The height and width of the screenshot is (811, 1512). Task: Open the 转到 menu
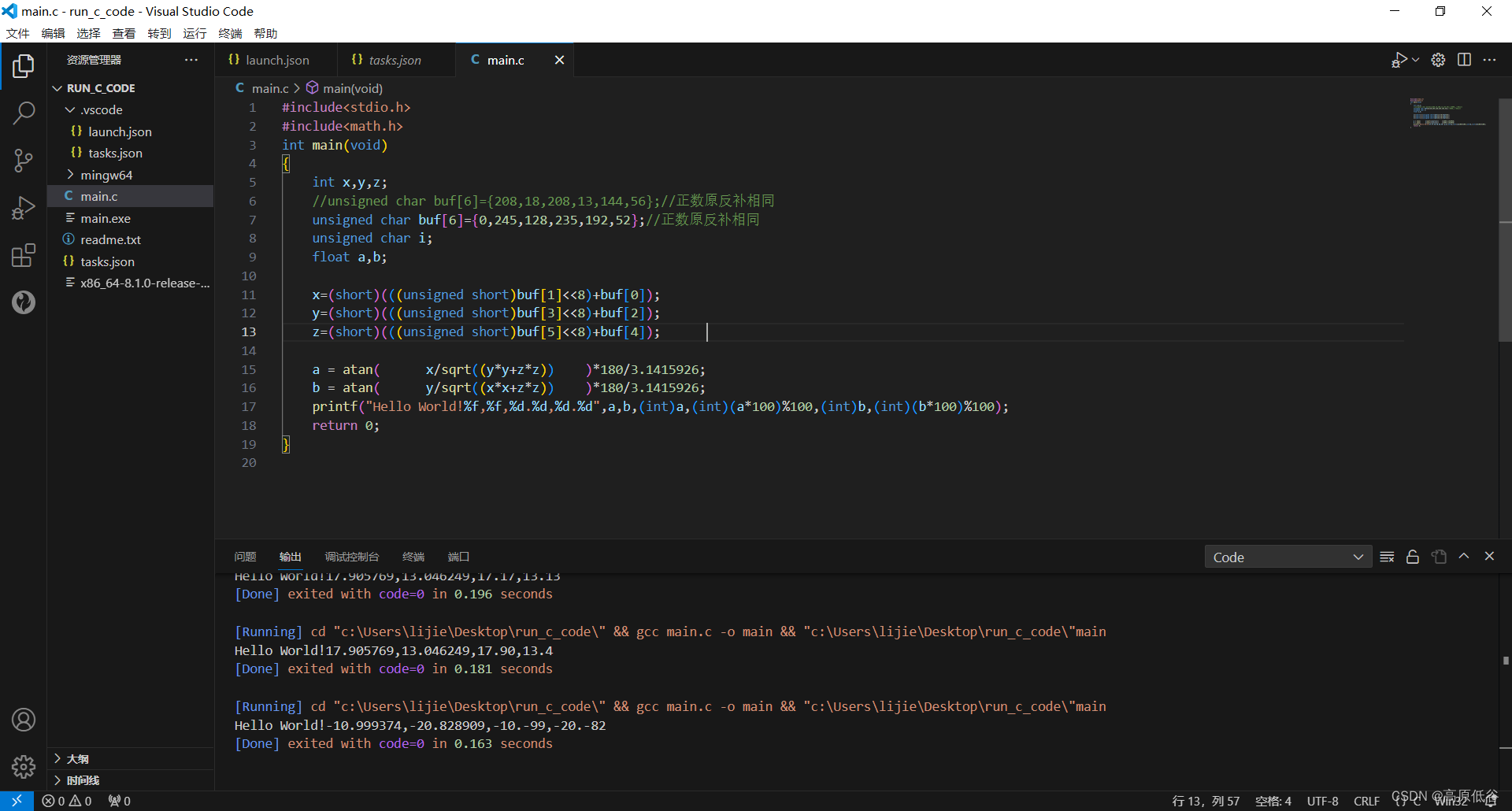[x=159, y=33]
